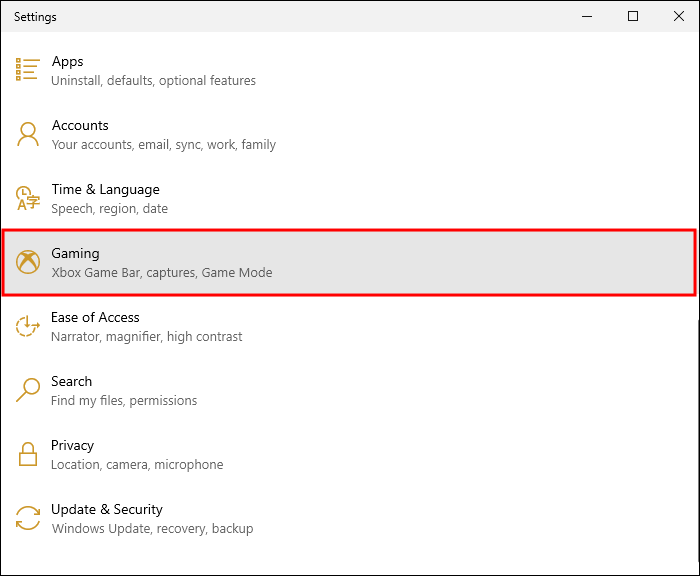Click the Accounts person icon
This screenshot has width=700, height=576.
(x=27, y=134)
